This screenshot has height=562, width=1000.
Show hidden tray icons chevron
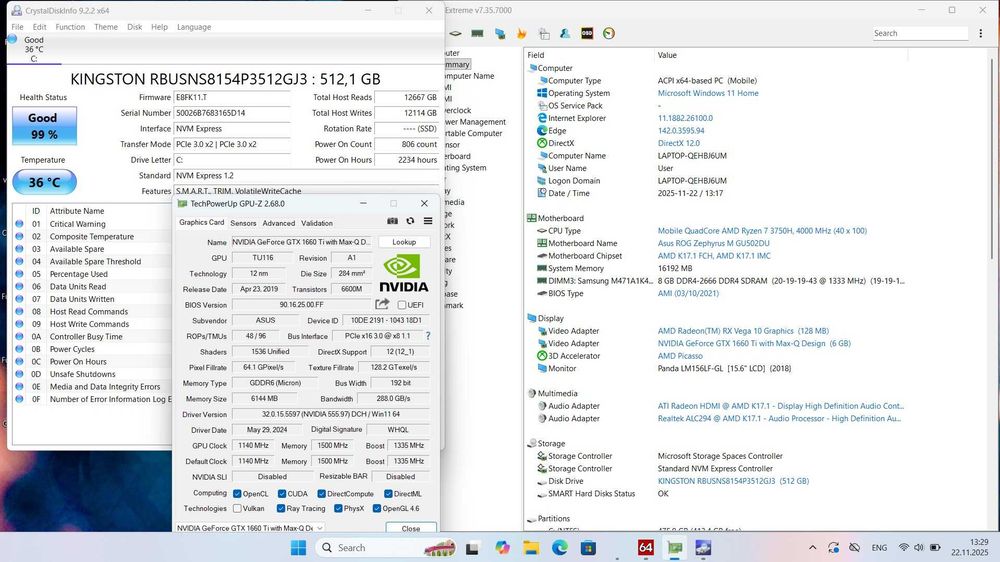click(812, 547)
